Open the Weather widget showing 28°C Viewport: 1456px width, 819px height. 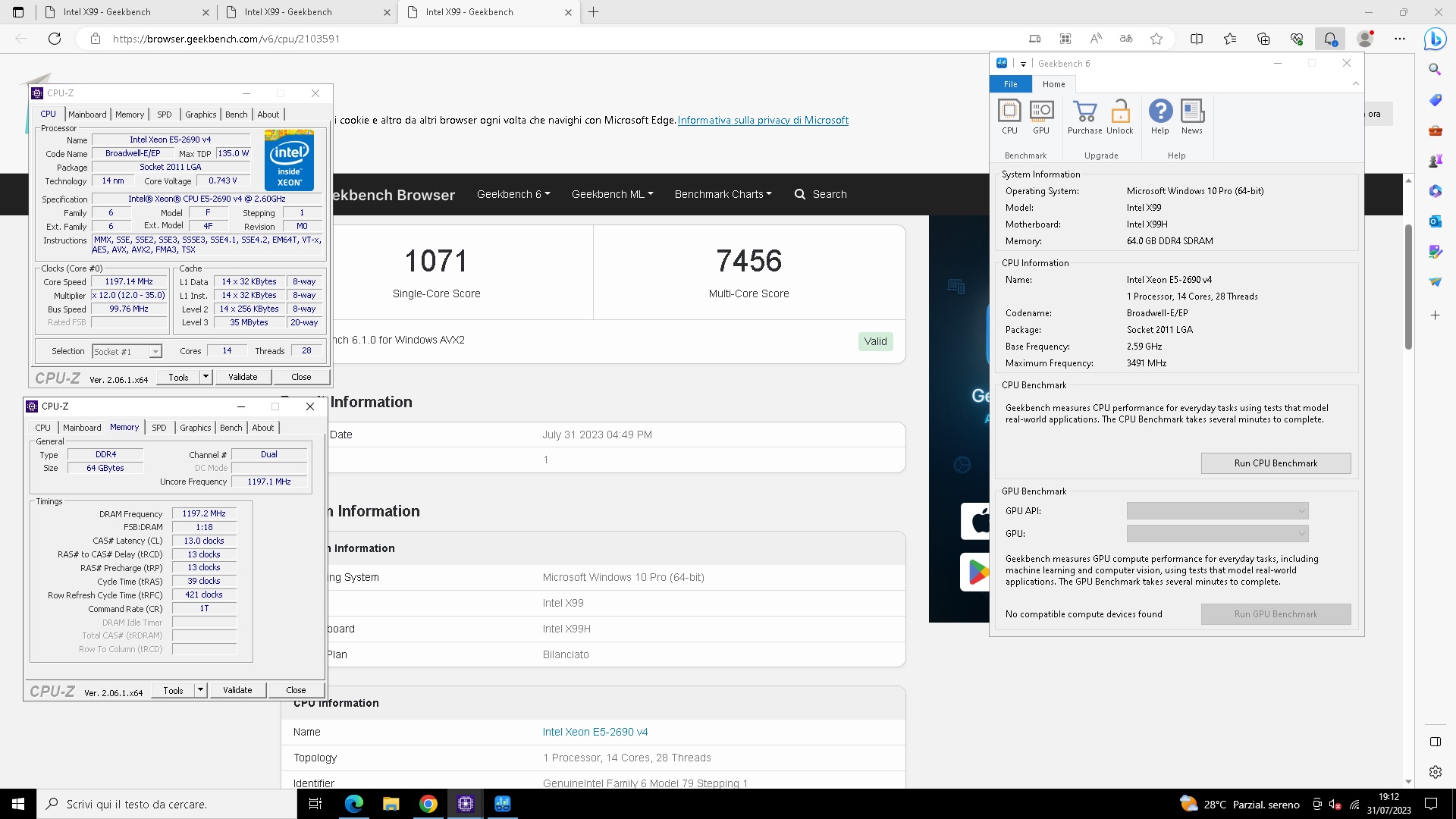(1239, 804)
